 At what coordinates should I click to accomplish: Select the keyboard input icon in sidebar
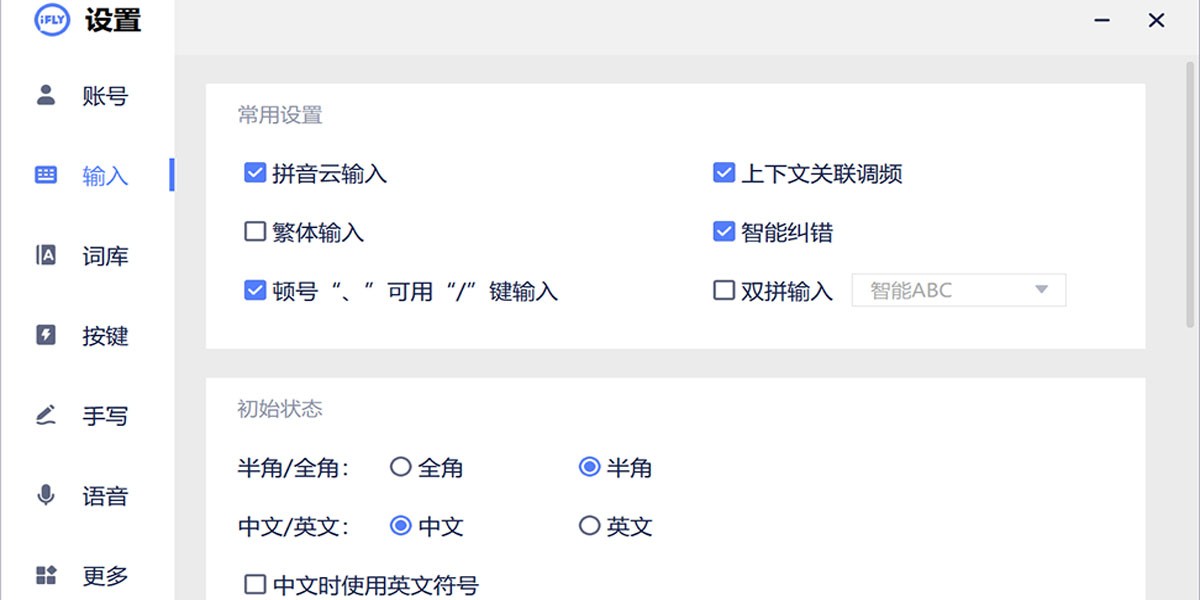(46, 174)
